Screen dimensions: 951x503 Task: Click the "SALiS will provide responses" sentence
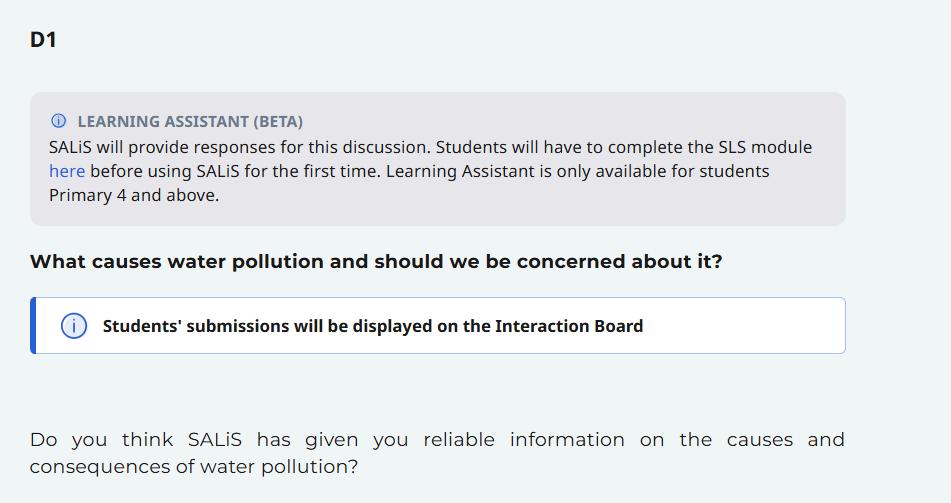click(x=240, y=147)
